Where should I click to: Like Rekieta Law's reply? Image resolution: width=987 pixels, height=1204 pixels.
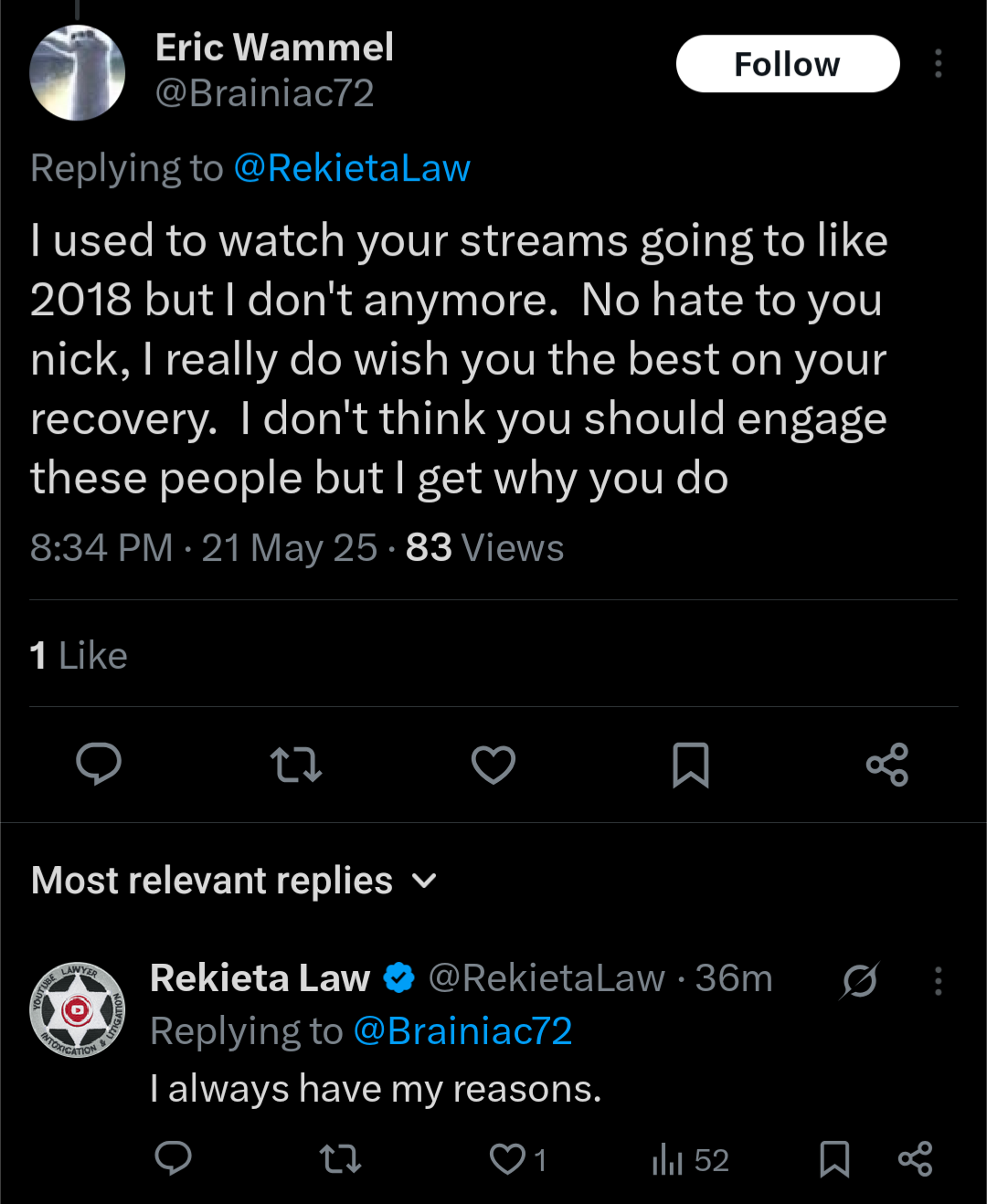point(517,1159)
